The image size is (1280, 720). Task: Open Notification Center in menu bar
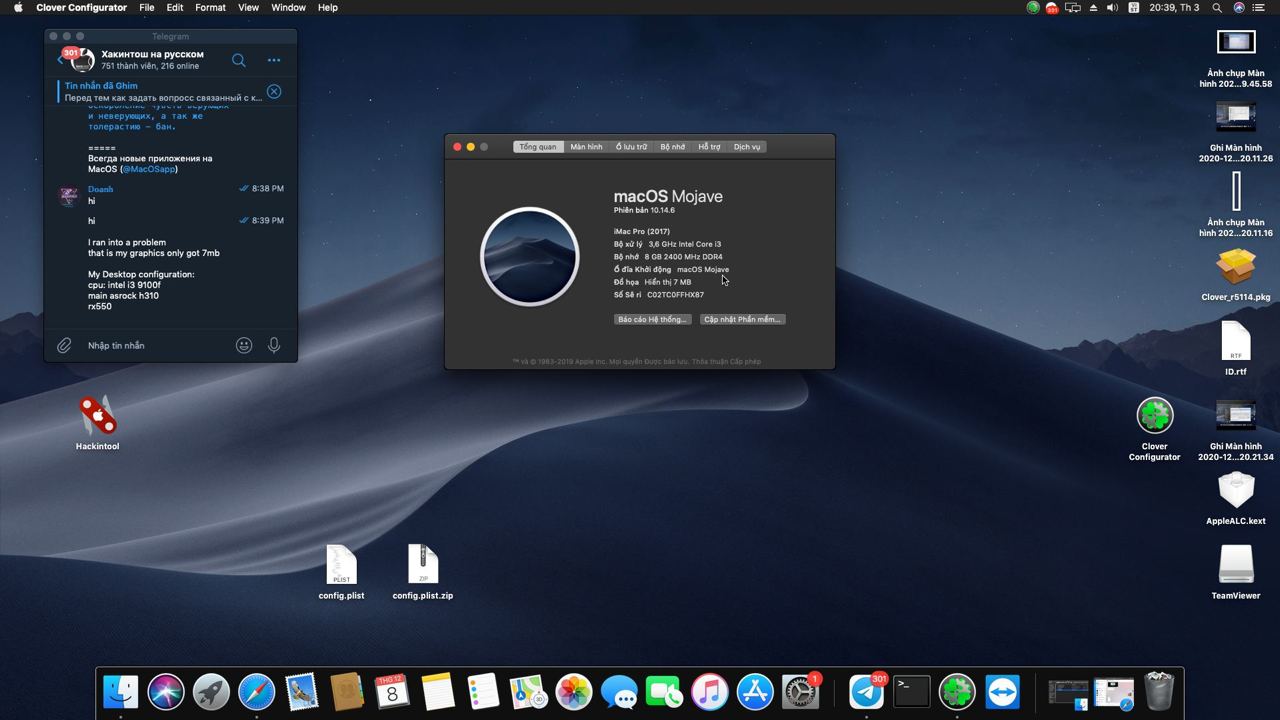1258,7
